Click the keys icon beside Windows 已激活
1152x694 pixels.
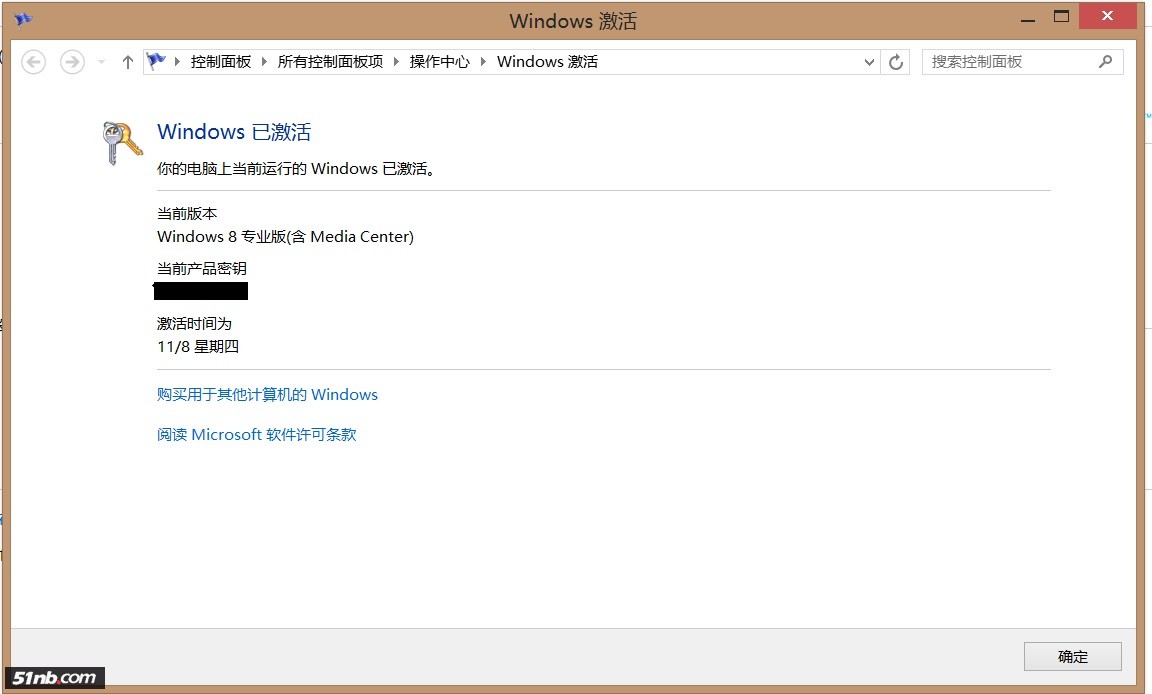(x=122, y=142)
